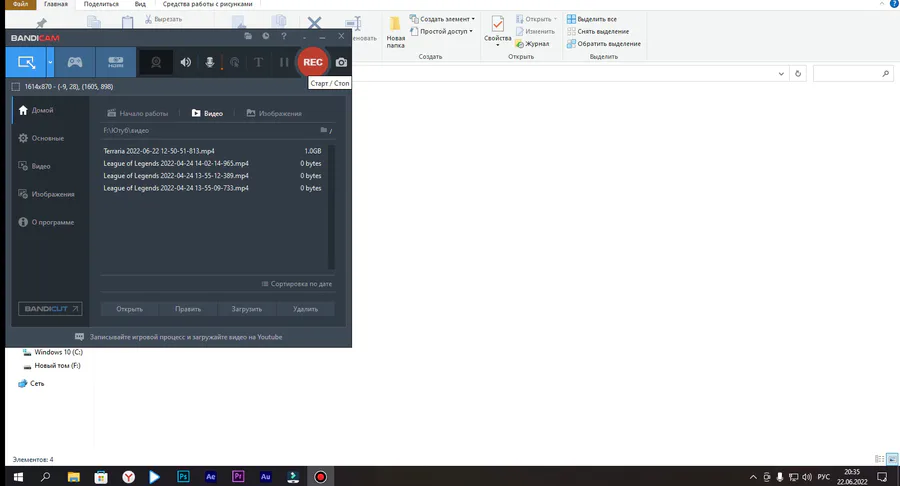Open Средства работы с рисунками tab

coord(207,4)
